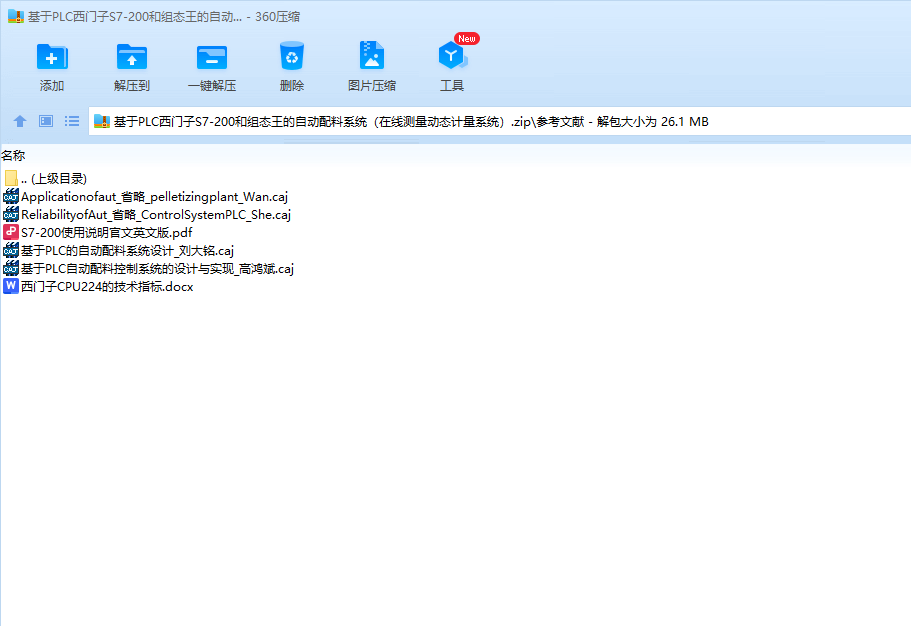The image size is (911, 626).
Task: Go up one level with the arrow icon
Action: [20, 121]
